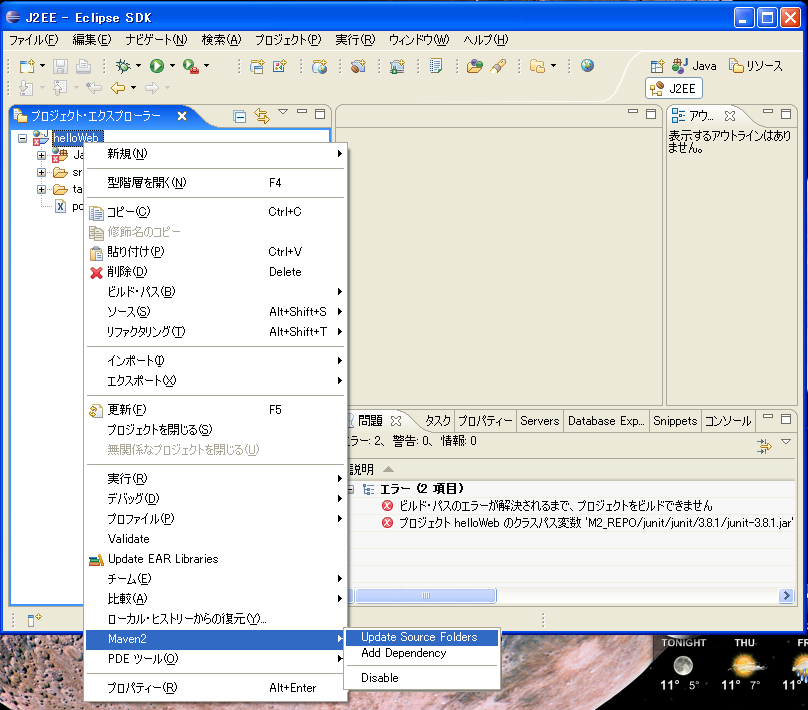
Task: Switch to the Servers tab
Action: coord(539,421)
